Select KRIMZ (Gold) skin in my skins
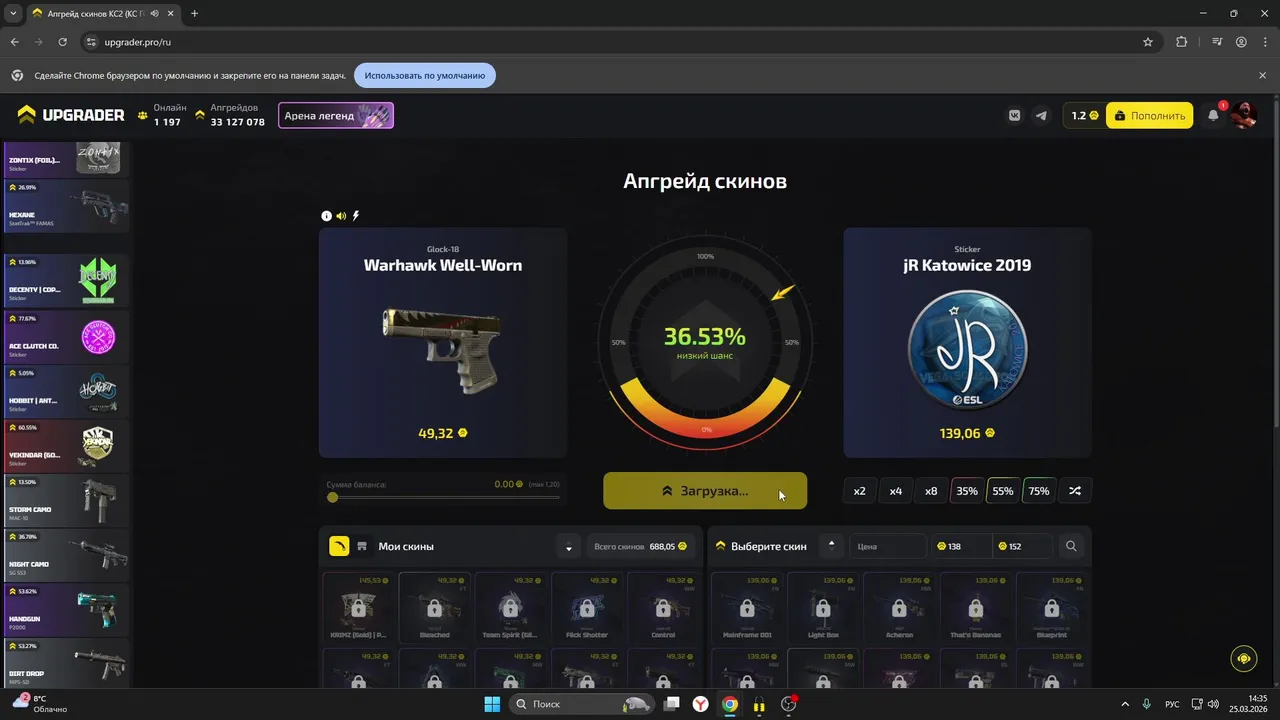The width and height of the screenshot is (1280, 720). (x=358, y=607)
